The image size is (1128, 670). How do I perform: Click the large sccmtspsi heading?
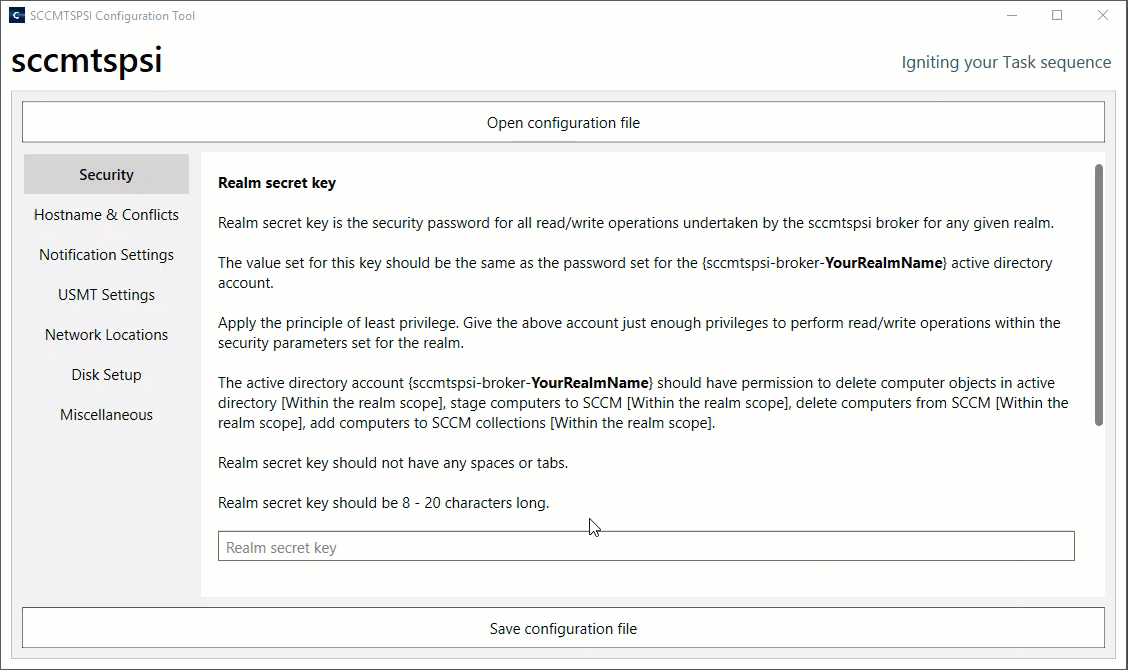coord(87,61)
